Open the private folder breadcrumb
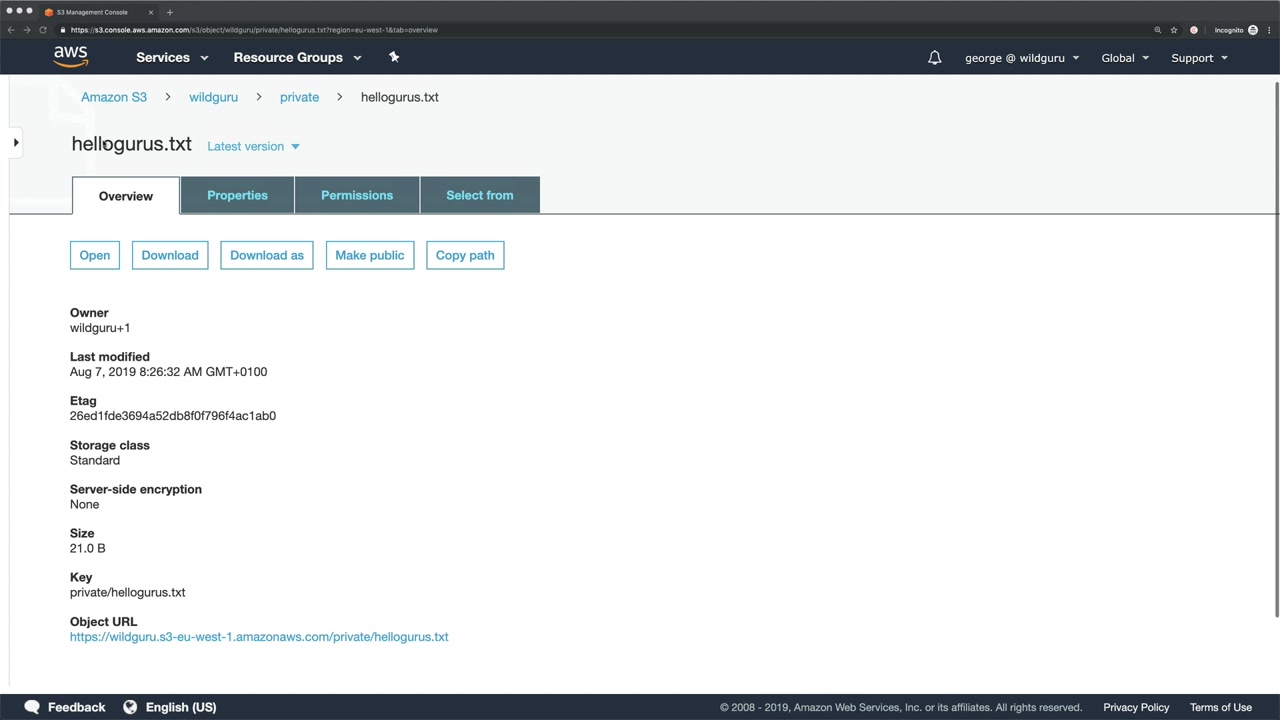The height and width of the screenshot is (720, 1280). (299, 97)
